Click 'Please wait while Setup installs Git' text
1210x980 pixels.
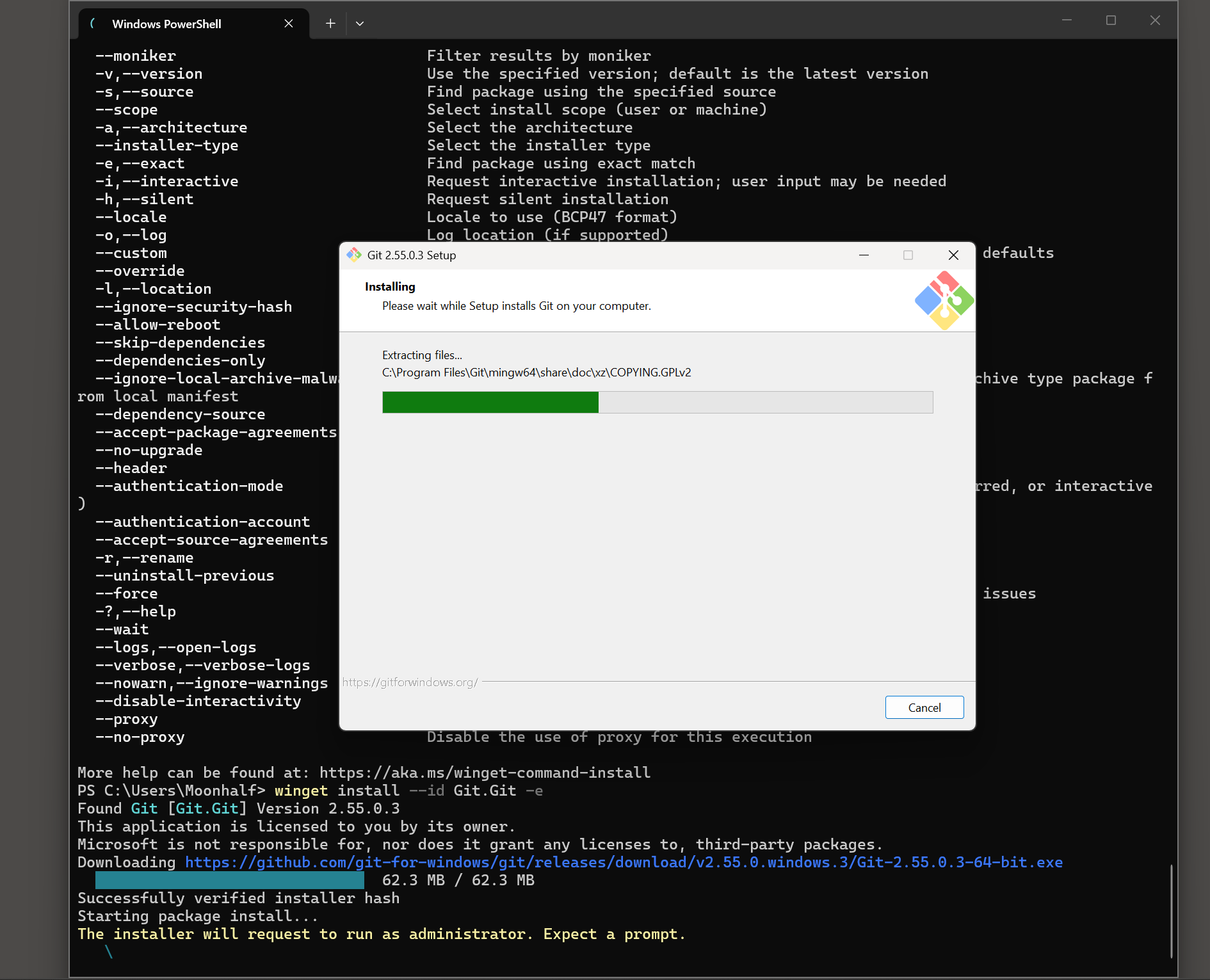[x=517, y=306]
